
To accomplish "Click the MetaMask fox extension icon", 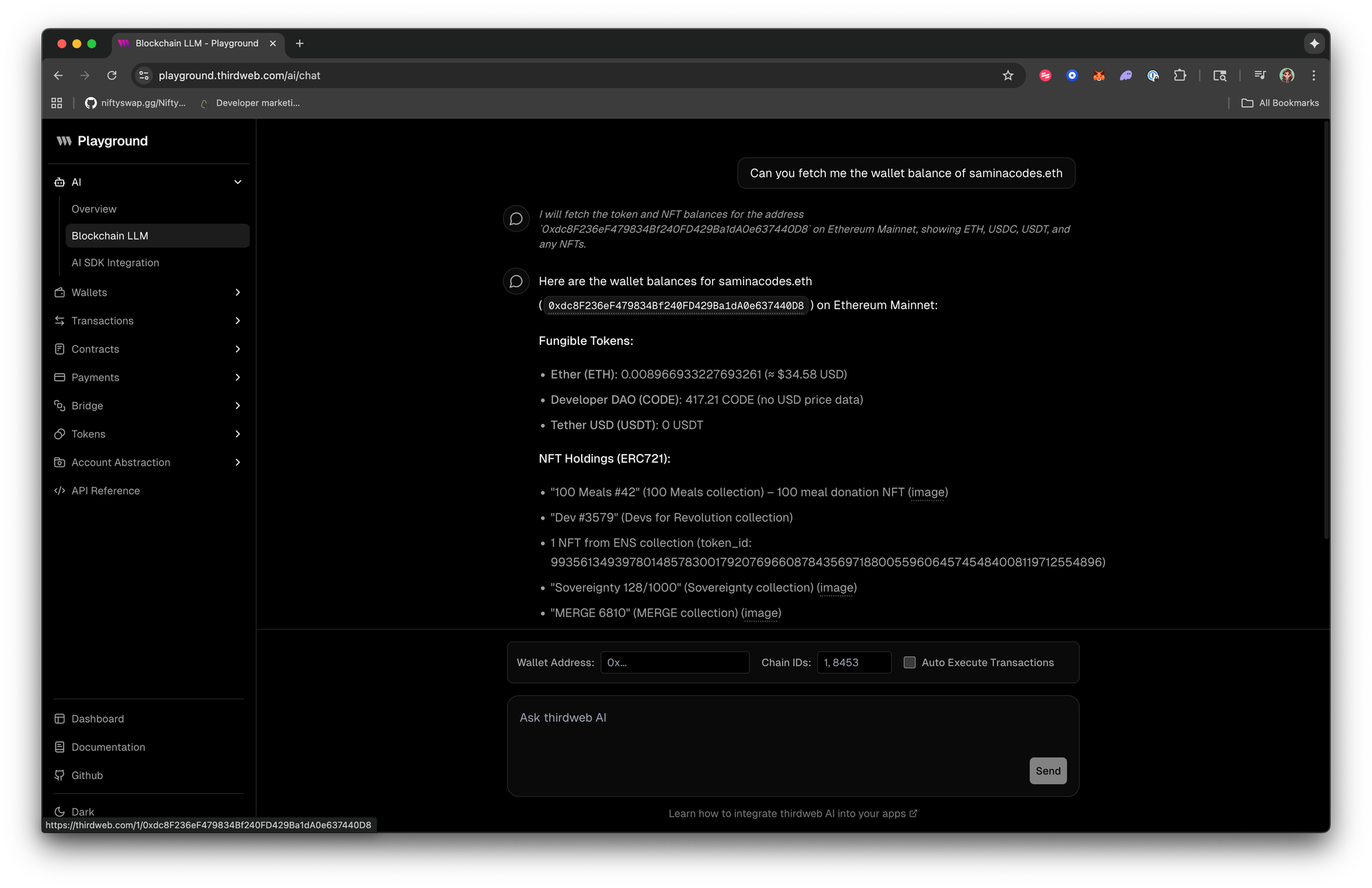I will coord(1099,75).
